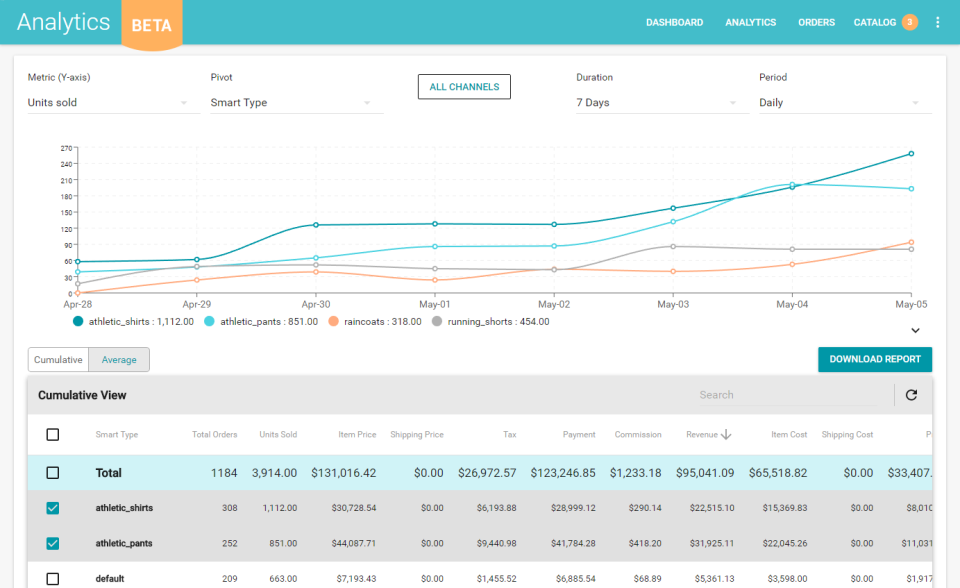
Task: Click the All Channels button
Action: (464, 87)
